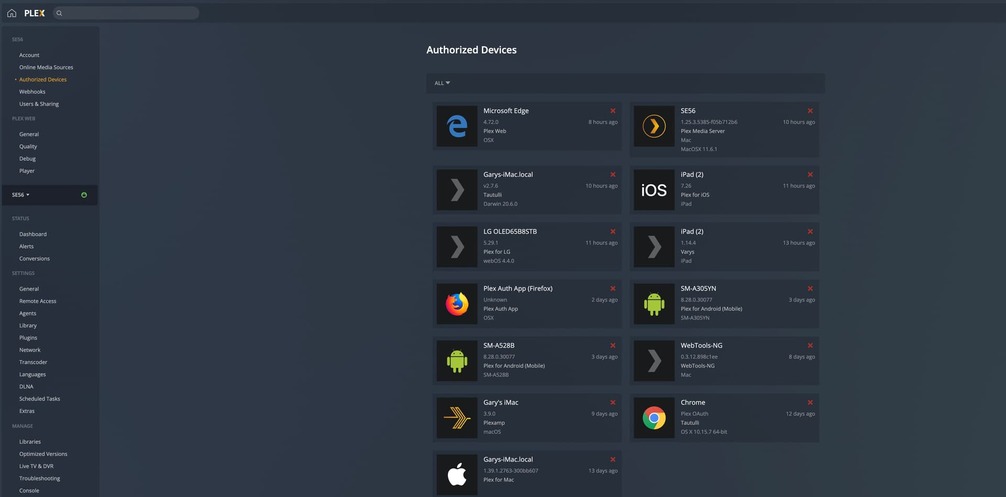Click the search bar field
Image resolution: width=1006 pixels, height=497 pixels.
126,13
